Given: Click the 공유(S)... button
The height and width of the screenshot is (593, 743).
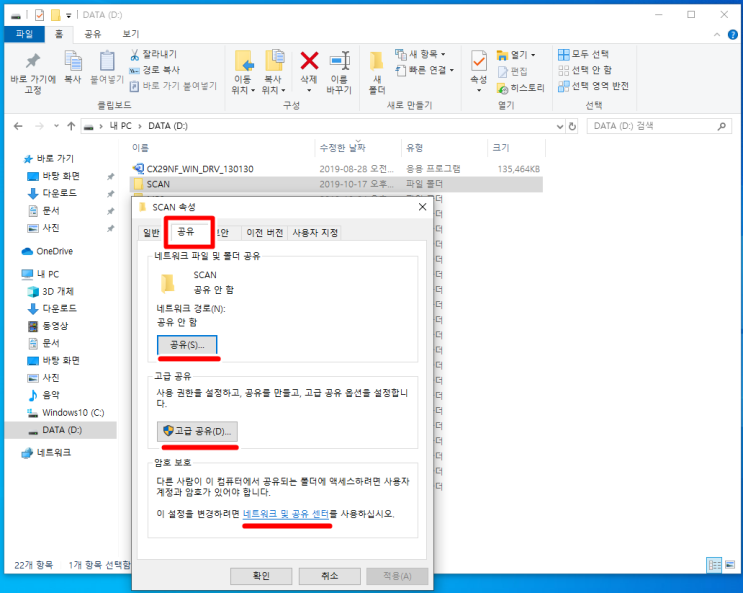Looking at the screenshot, I should pos(187,345).
